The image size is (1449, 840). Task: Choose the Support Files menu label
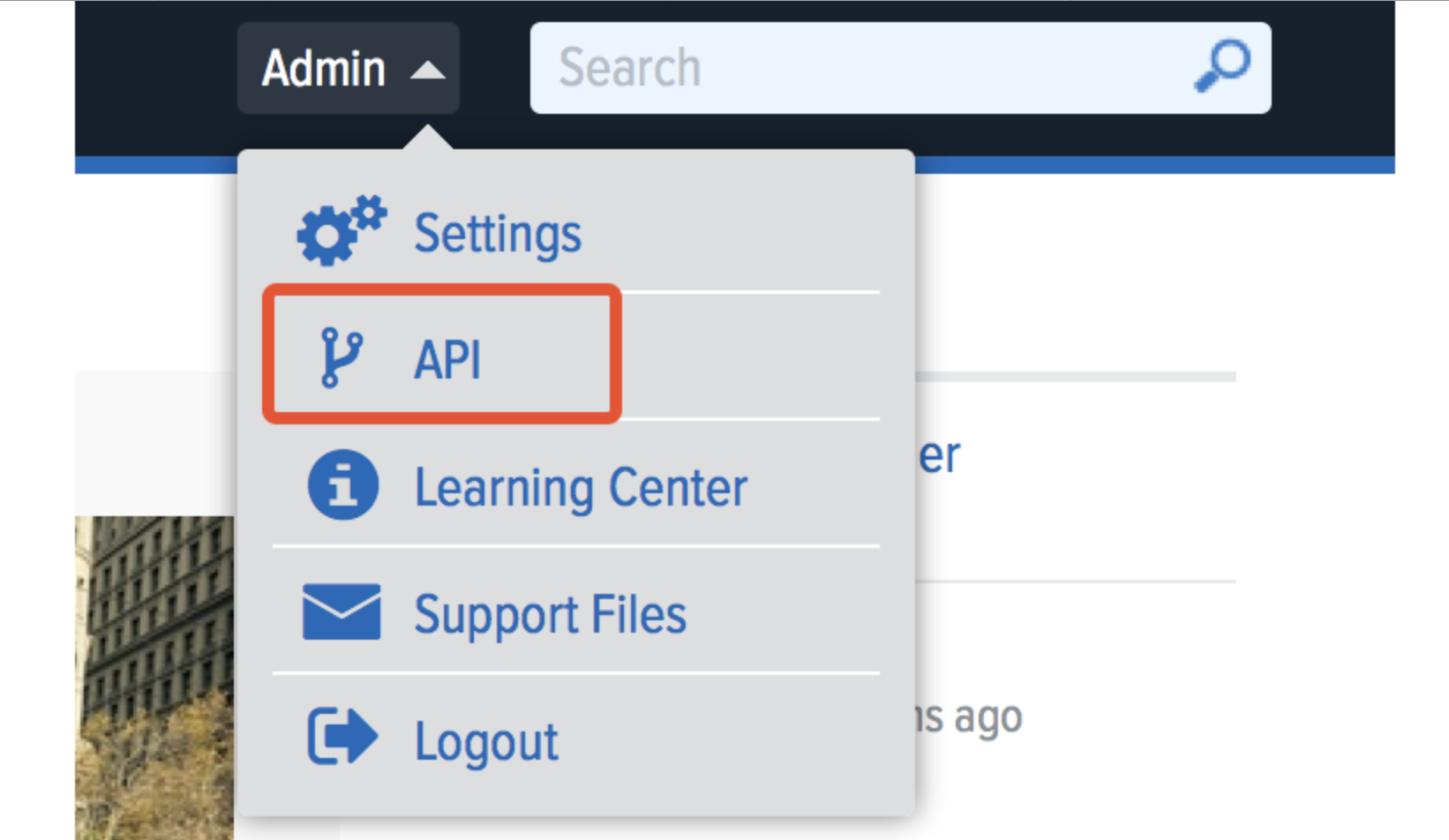coord(550,614)
